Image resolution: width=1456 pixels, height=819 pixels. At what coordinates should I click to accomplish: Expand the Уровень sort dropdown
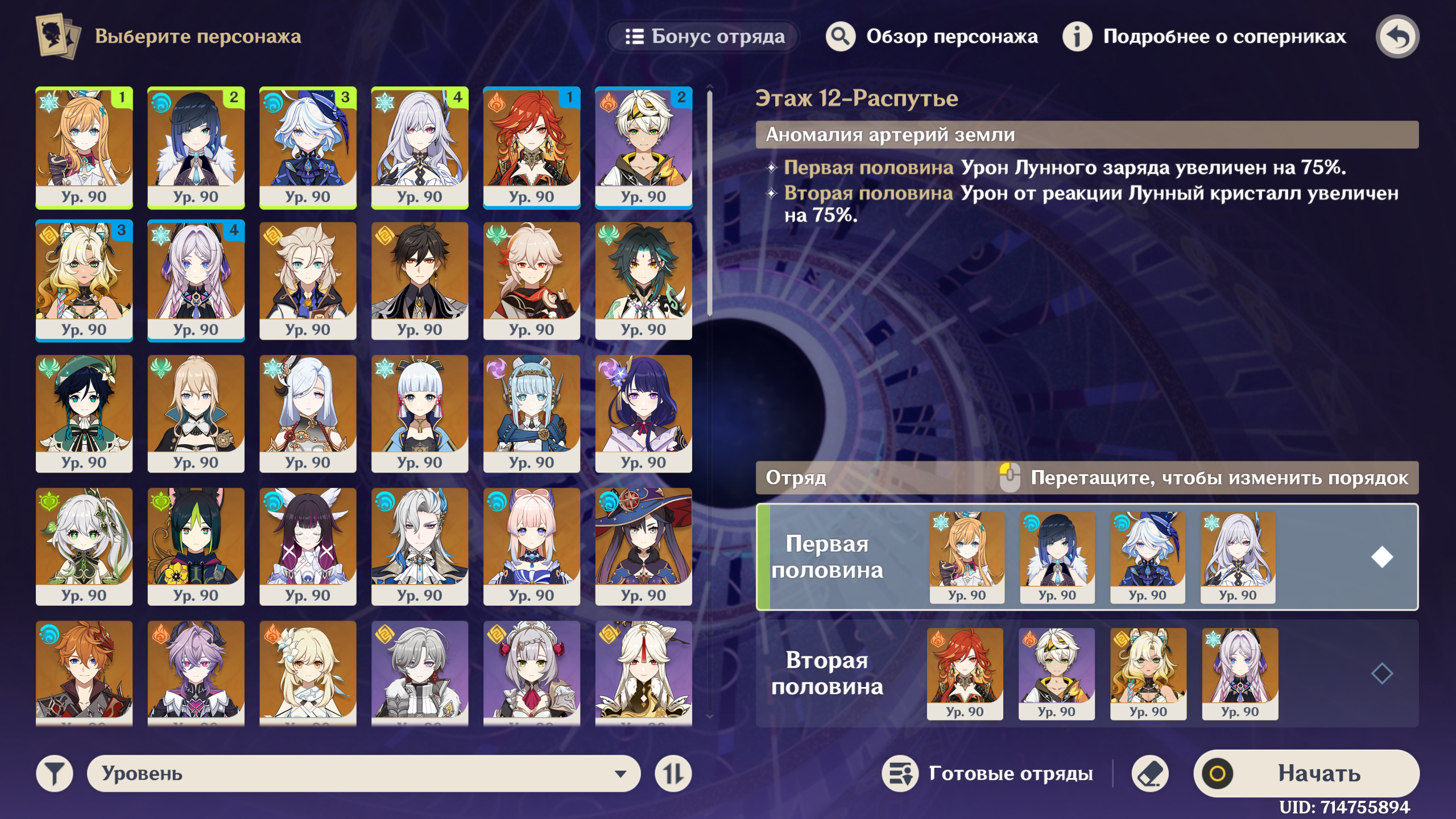coord(364,773)
